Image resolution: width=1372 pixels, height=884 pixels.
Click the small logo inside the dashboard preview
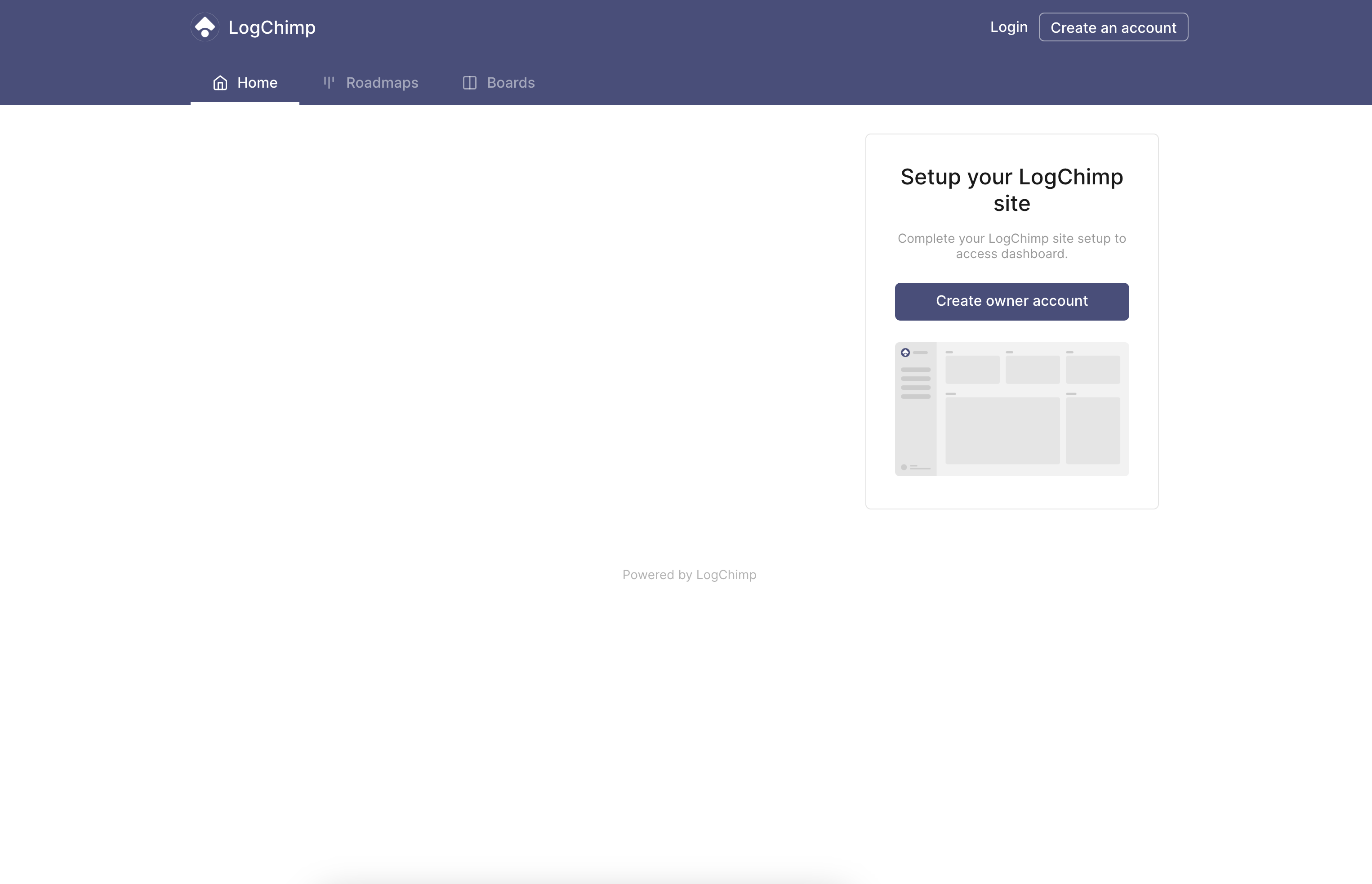point(905,352)
